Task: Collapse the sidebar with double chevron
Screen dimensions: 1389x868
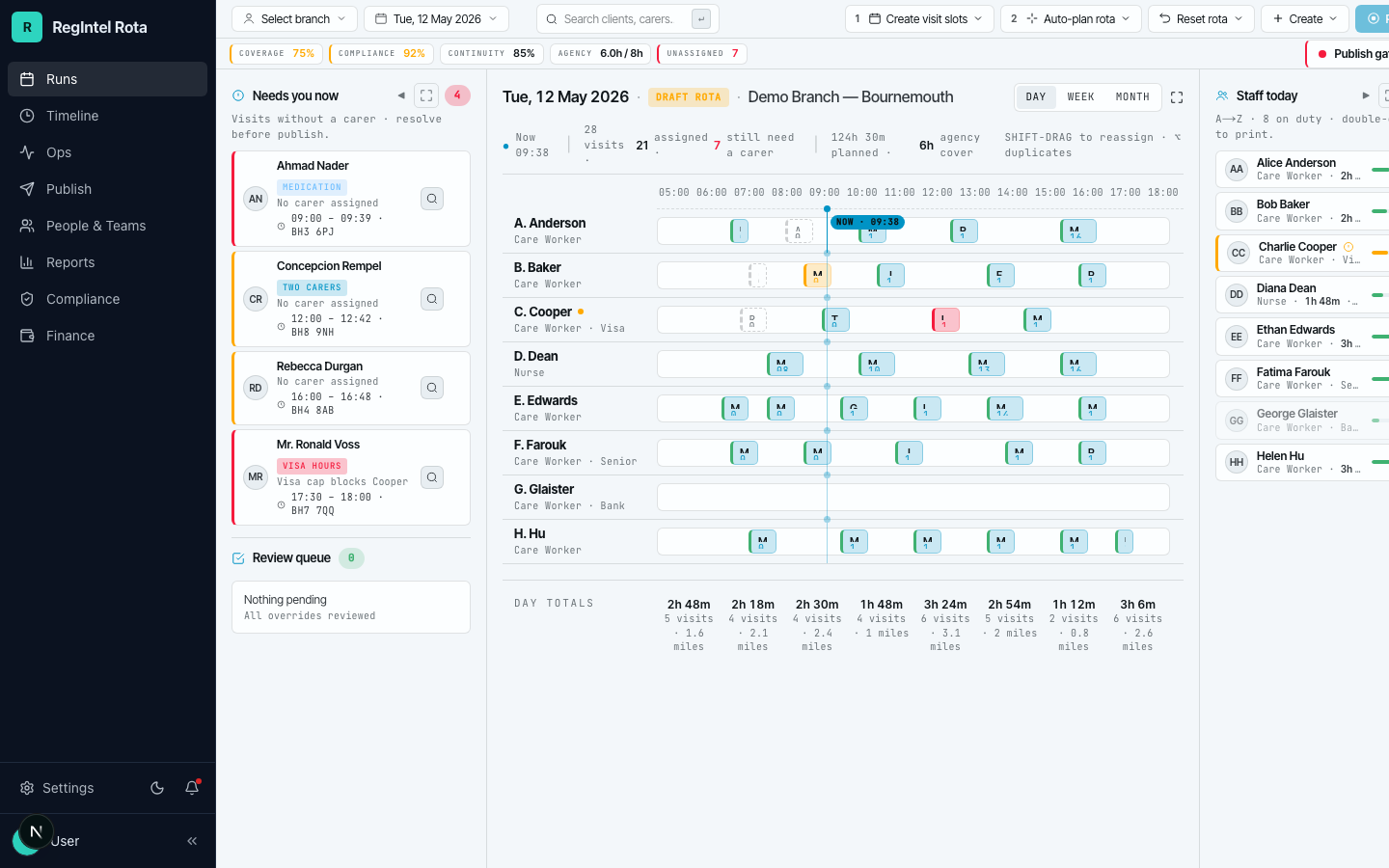Action: 192,841
